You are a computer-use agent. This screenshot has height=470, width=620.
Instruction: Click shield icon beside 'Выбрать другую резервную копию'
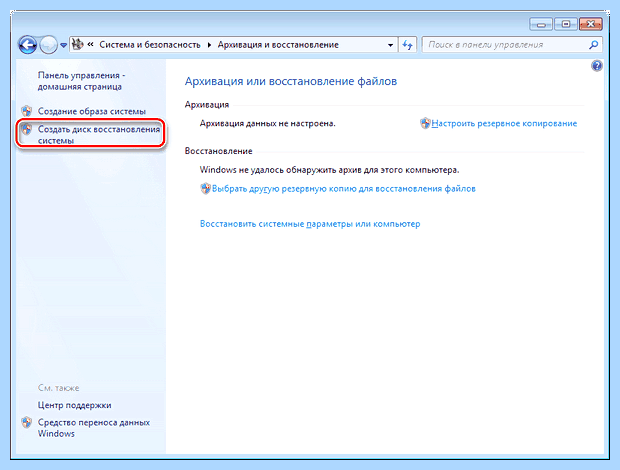(x=205, y=189)
